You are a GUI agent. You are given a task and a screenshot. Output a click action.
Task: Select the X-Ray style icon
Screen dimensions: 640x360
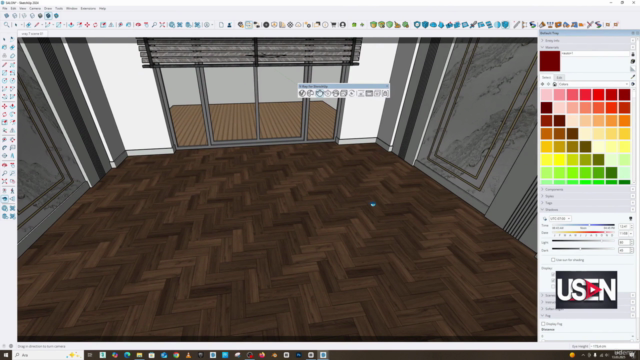click(x=7, y=16)
